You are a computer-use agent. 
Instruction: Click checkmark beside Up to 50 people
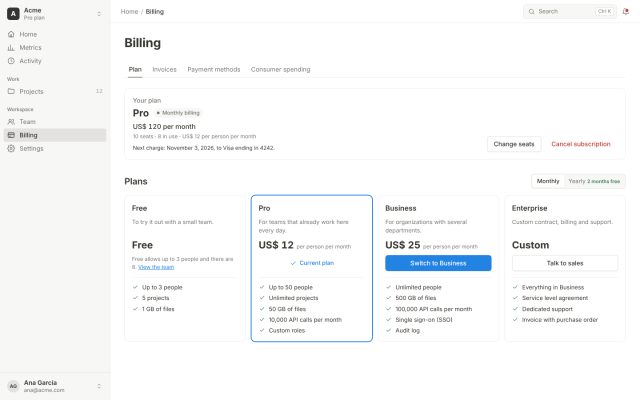pos(262,287)
